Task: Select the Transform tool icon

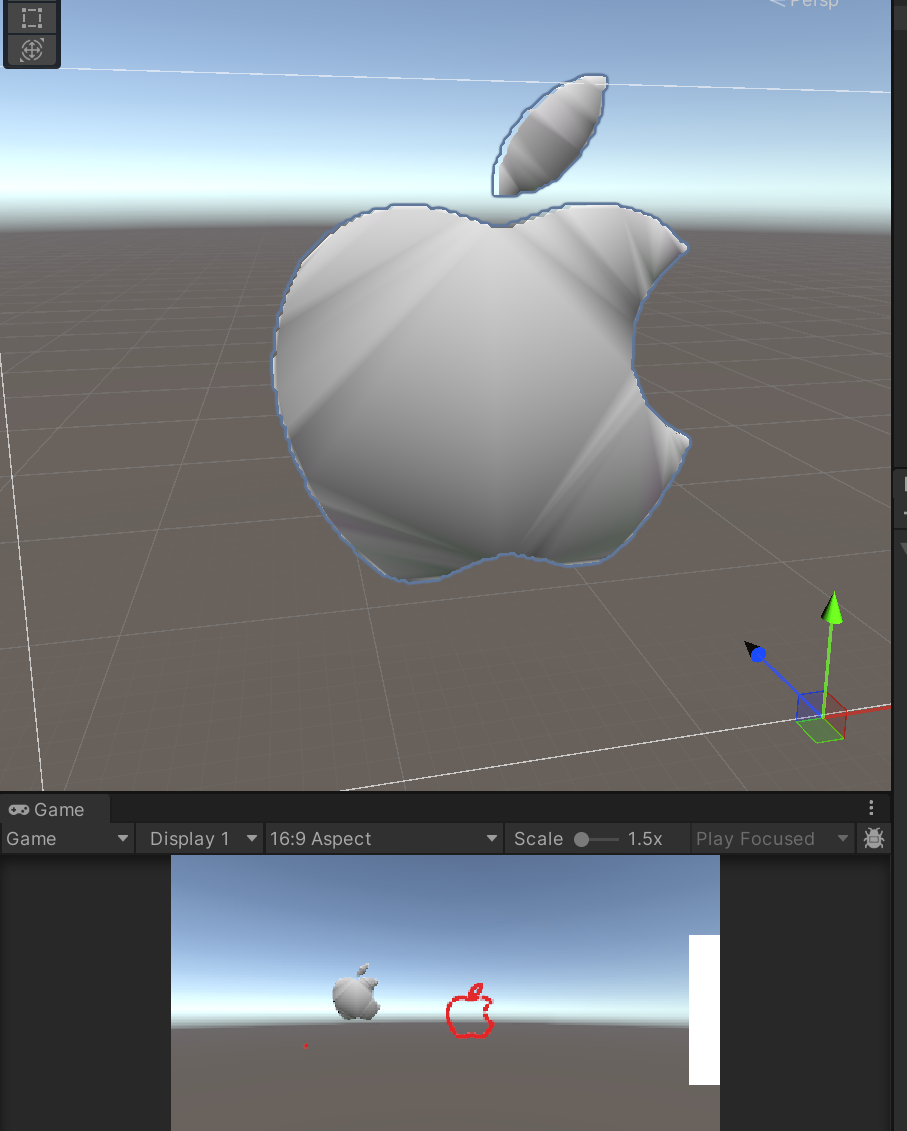Action: 32,50
